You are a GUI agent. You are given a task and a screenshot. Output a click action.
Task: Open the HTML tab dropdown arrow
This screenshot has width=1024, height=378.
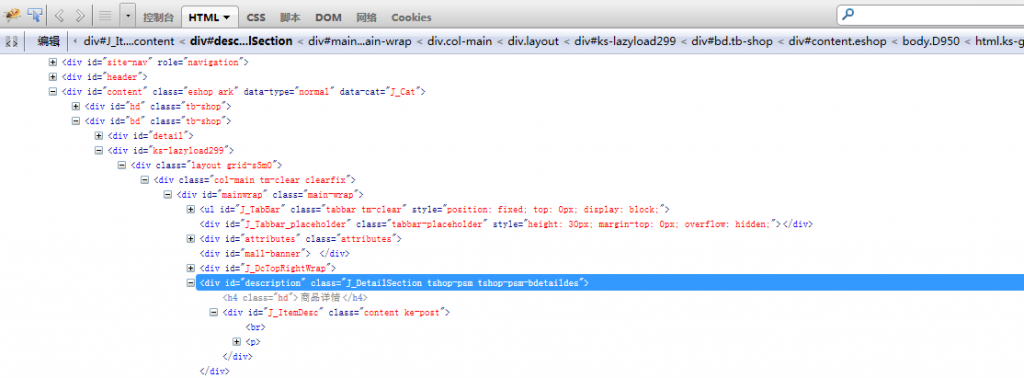(x=227, y=18)
